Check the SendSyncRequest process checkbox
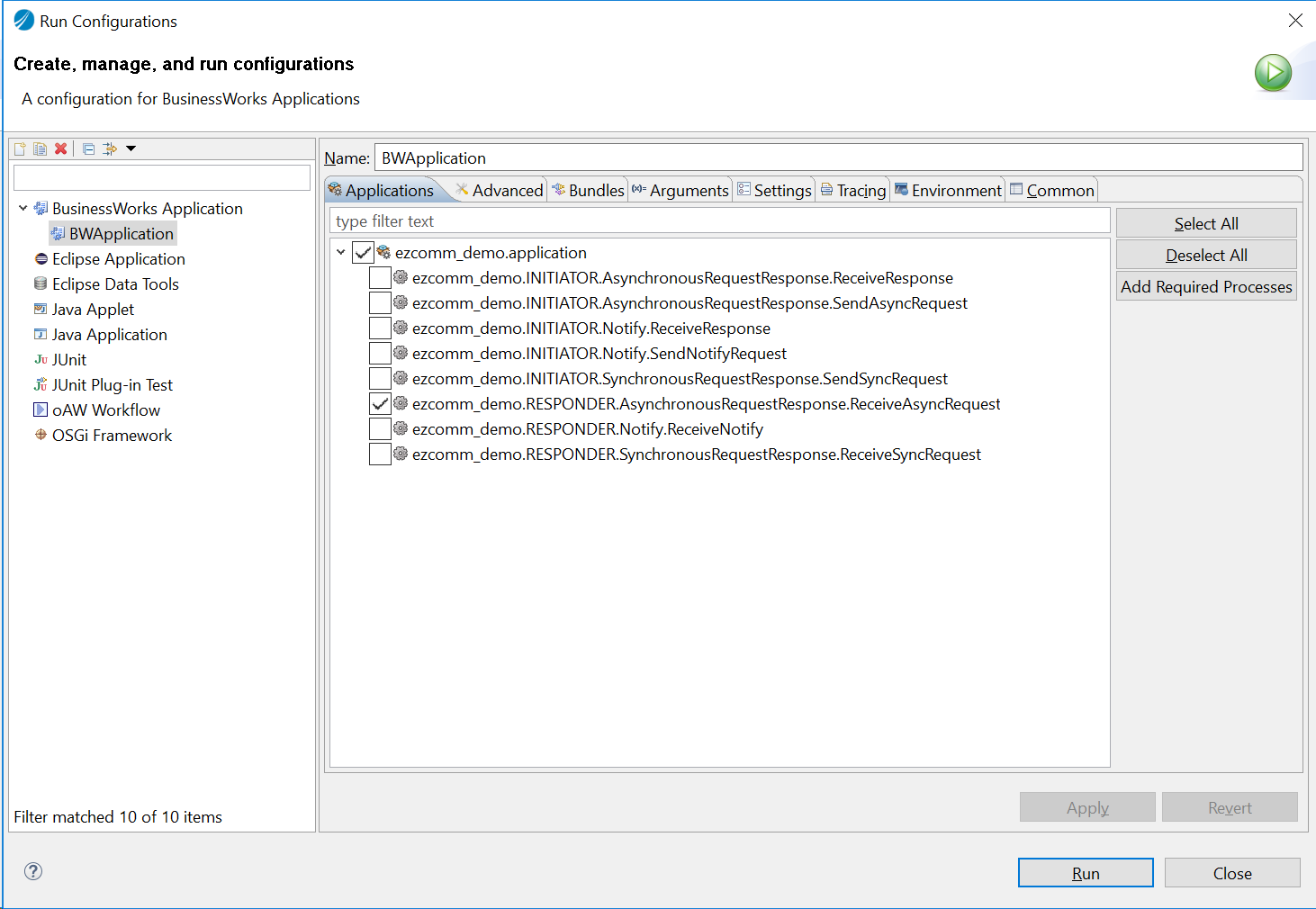 (x=380, y=379)
